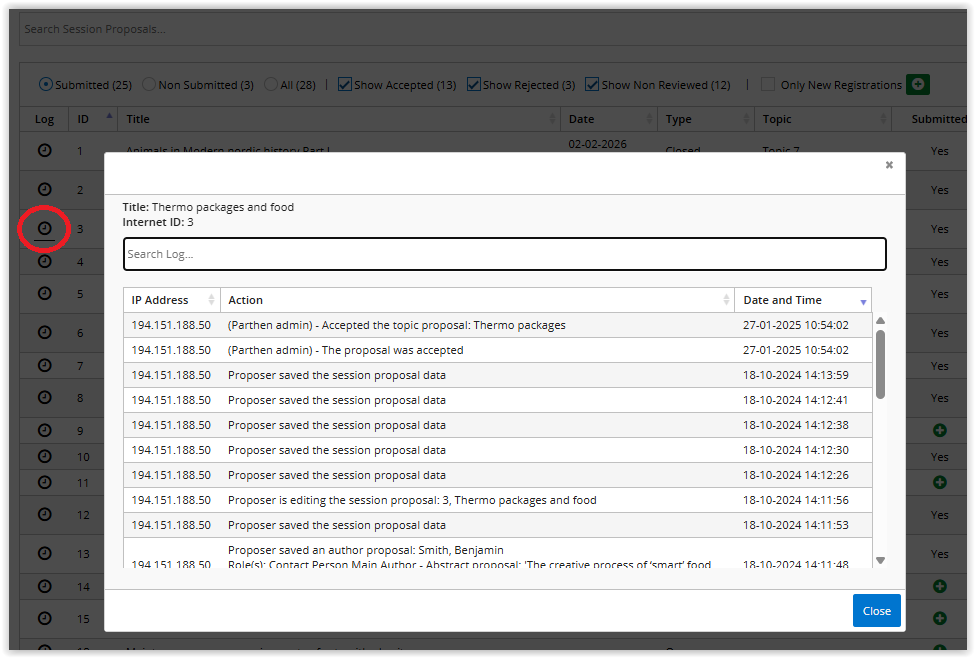
Task: Open the log clock icon for row 3
Action: 44,229
